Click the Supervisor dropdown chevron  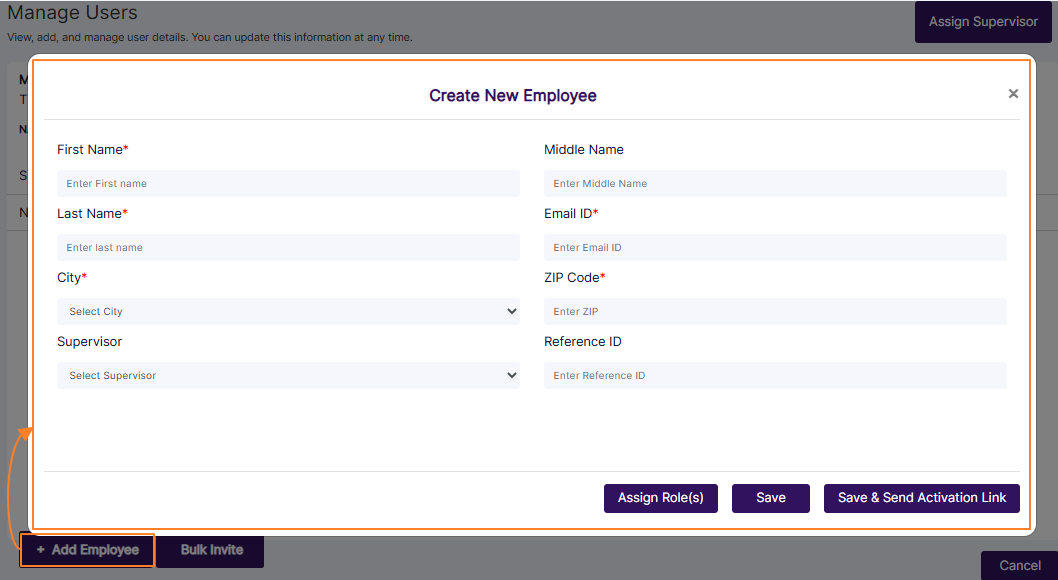coord(512,375)
